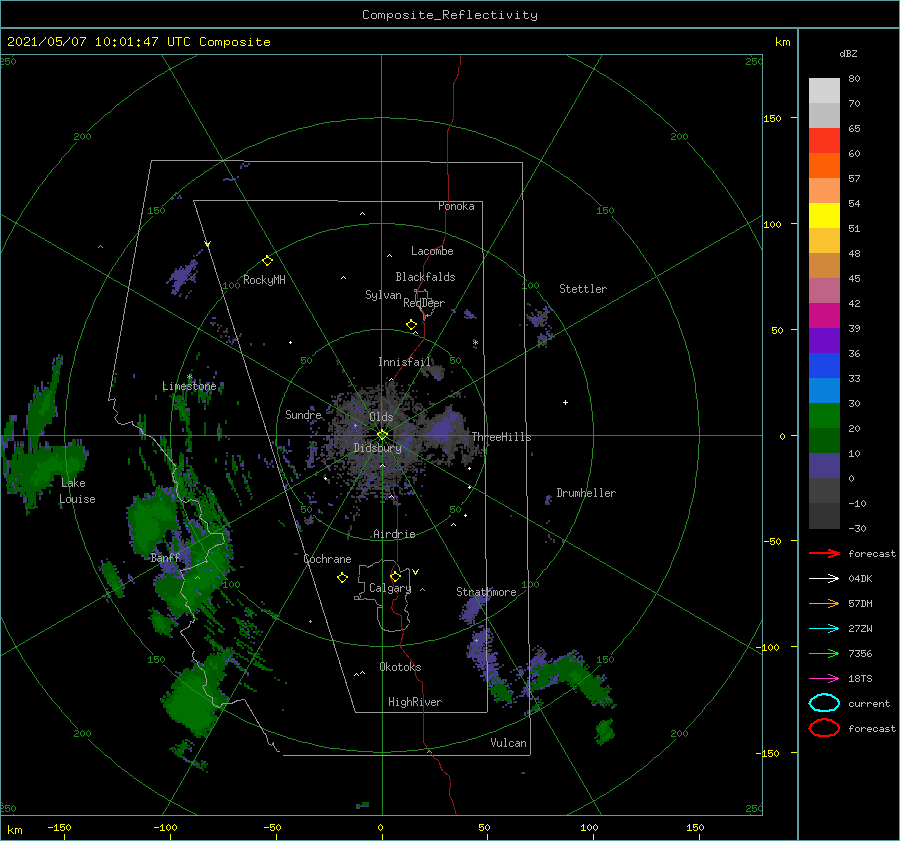Select the red 65 dBZ color swatch

click(824, 141)
